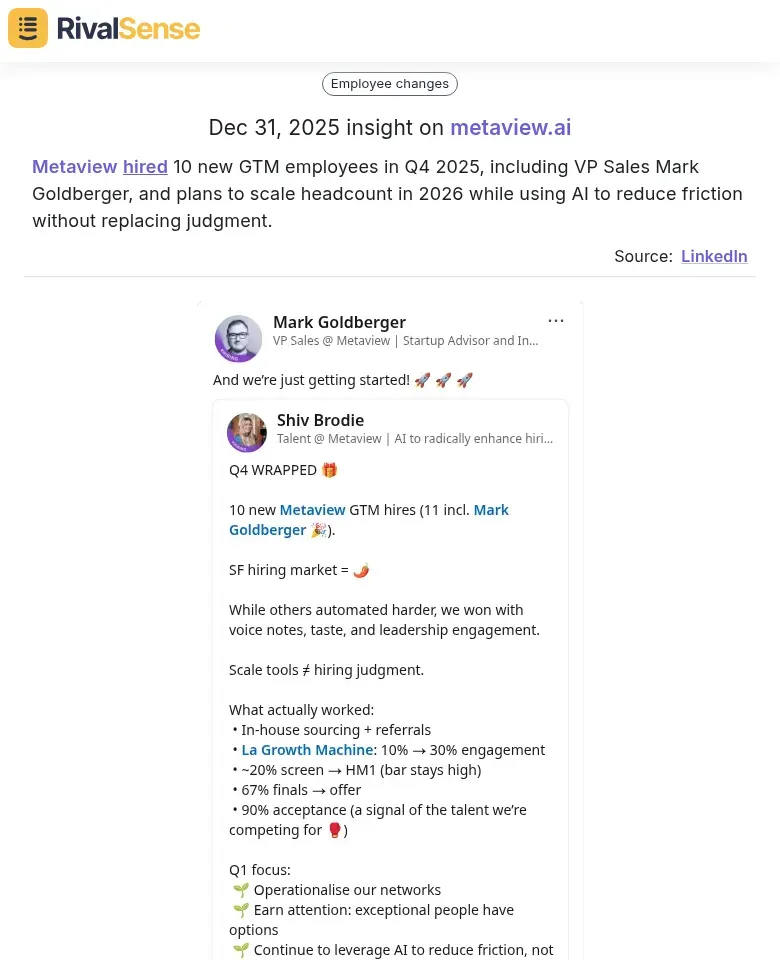This screenshot has width=780, height=960.
Task: Click Shiv Brodie's Talent @ Metaview headline
Action: coord(414,438)
